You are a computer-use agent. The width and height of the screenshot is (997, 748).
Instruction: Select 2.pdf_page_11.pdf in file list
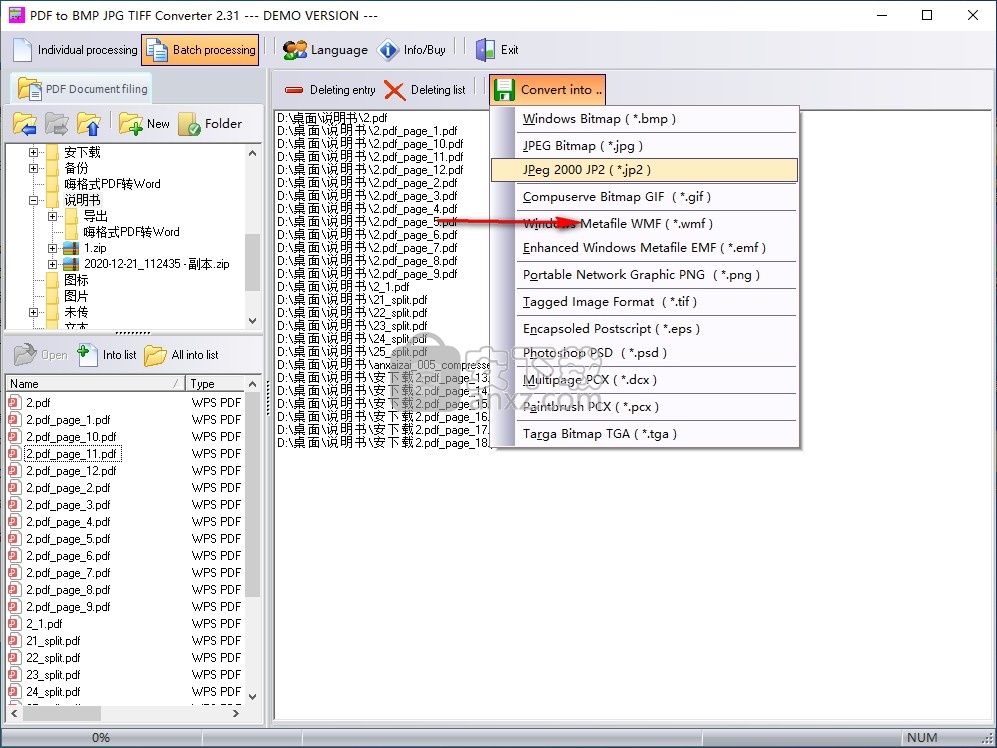click(71, 454)
